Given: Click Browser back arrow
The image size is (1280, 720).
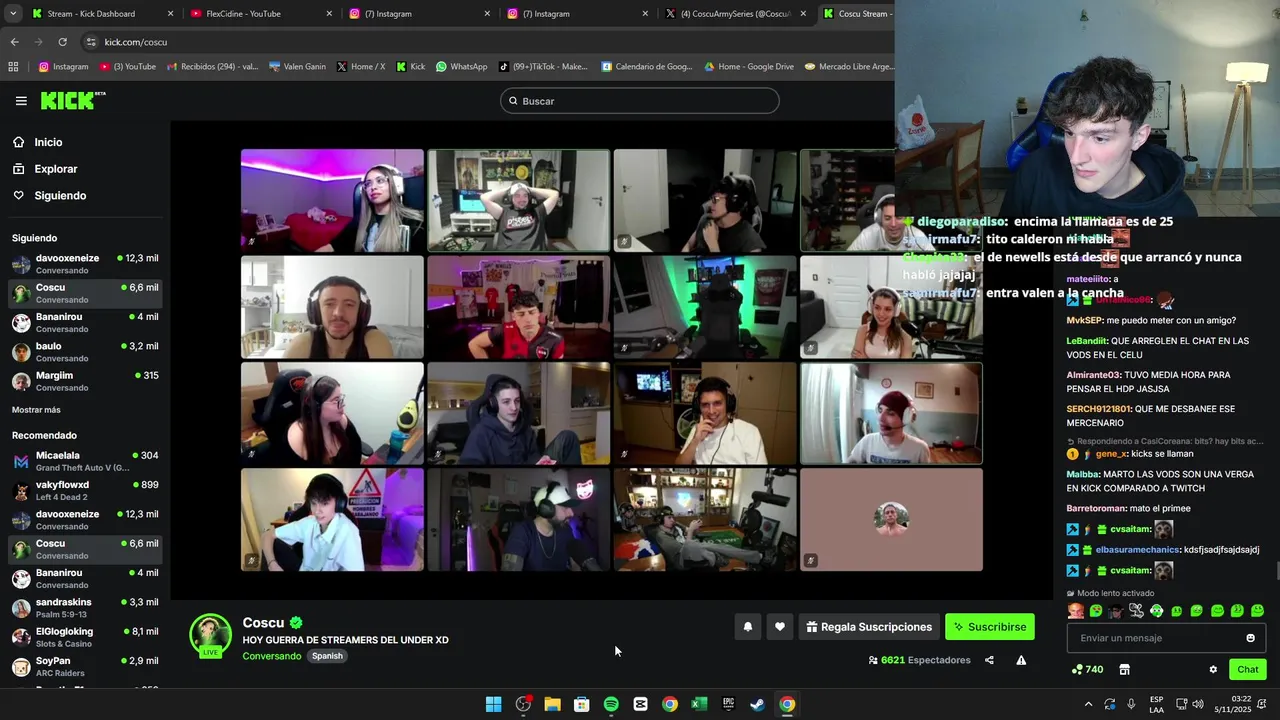Looking at the screenshot, I should click(14, 42).
